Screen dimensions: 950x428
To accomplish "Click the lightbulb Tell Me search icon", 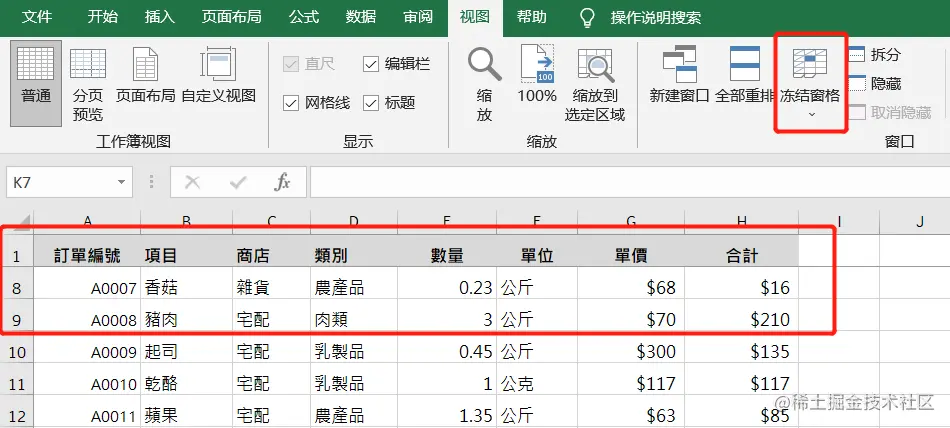I will [586, 18].
